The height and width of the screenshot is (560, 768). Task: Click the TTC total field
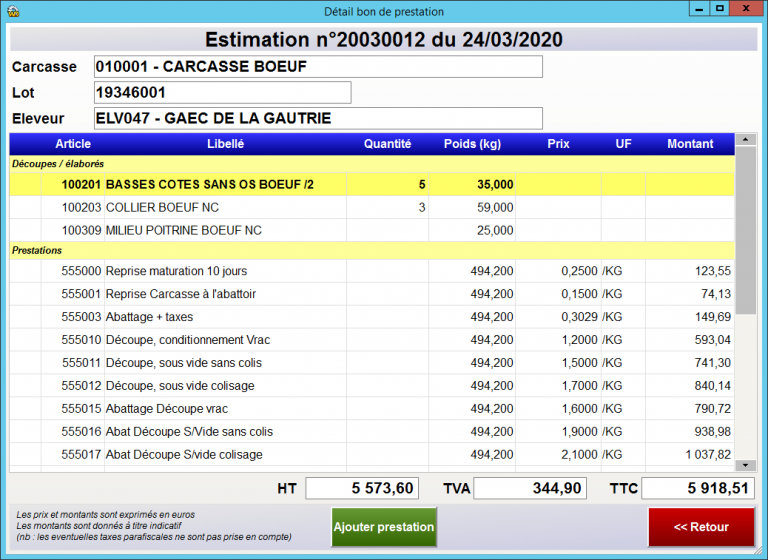click(697, 488)
